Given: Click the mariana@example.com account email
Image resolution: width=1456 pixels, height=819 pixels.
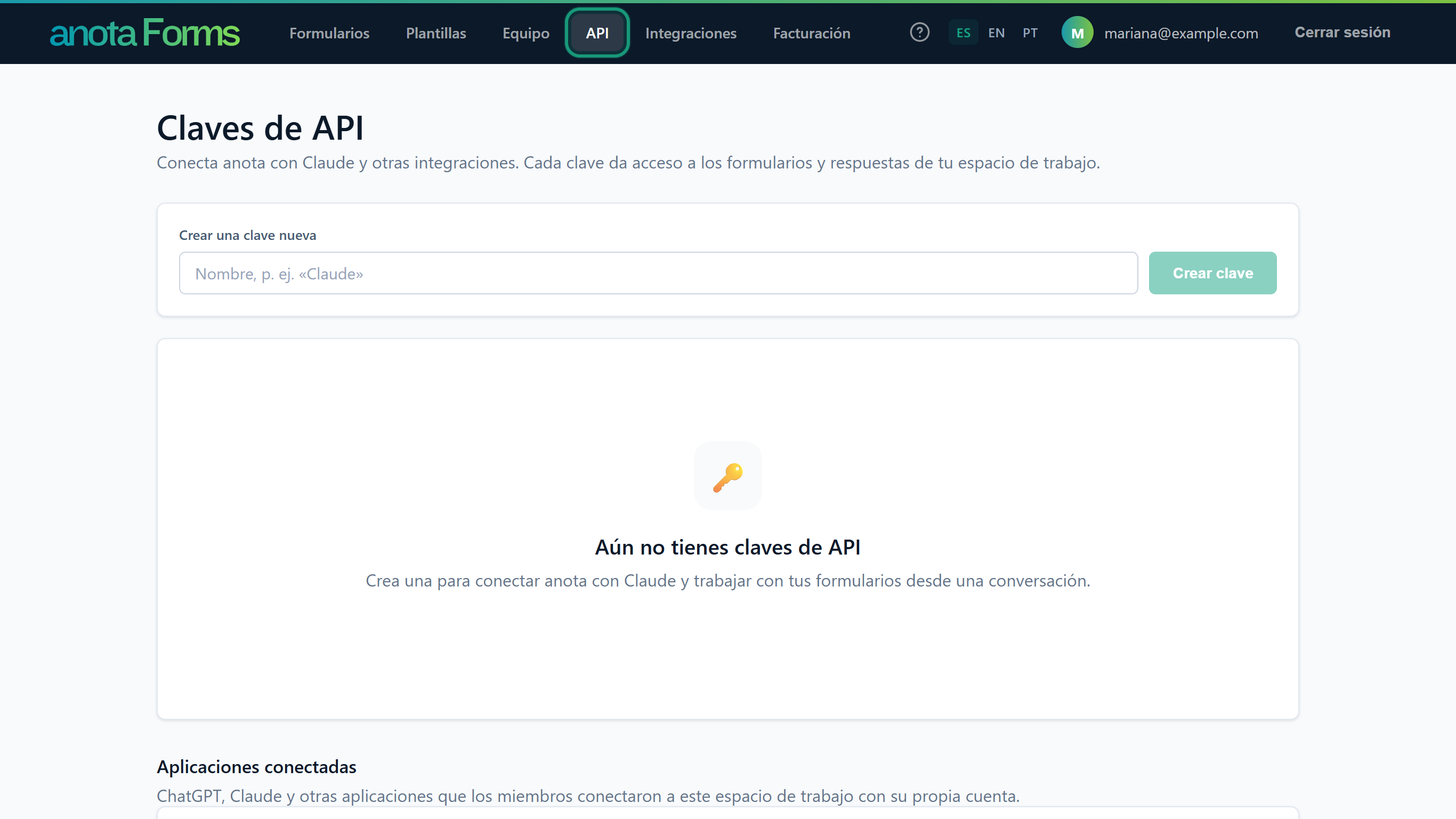Looking at the screenshot, I should (x=1182, y=34).
